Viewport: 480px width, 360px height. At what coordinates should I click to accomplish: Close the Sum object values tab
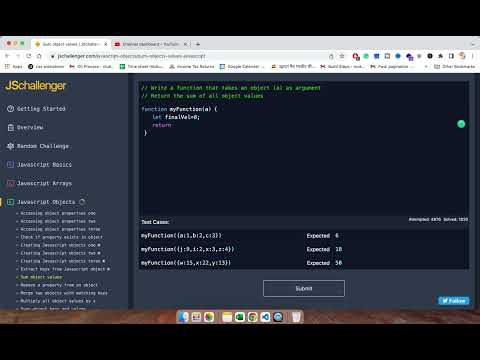tap(106, 44)
